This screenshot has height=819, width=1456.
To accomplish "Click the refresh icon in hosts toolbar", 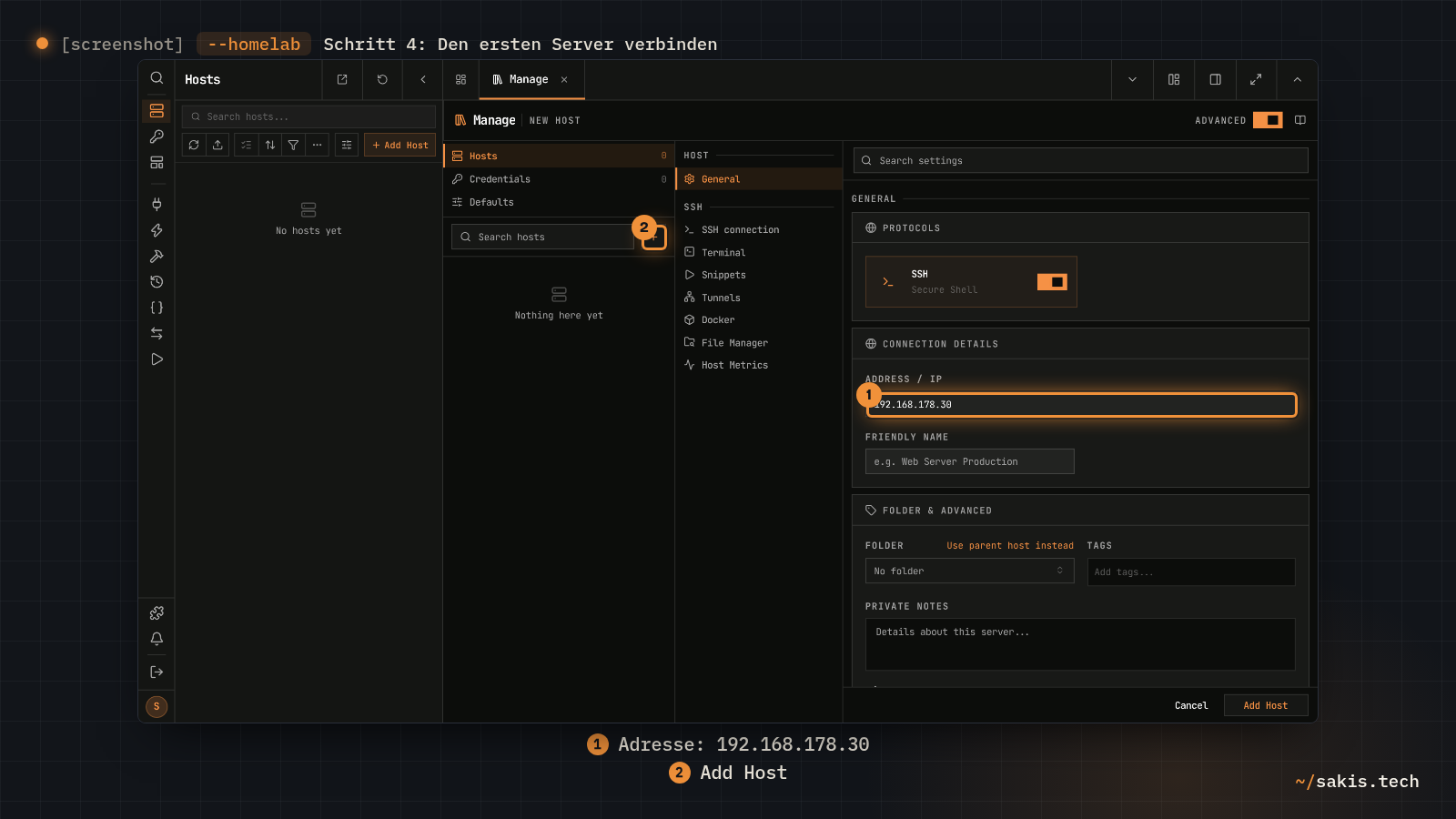I will [194, 145].
